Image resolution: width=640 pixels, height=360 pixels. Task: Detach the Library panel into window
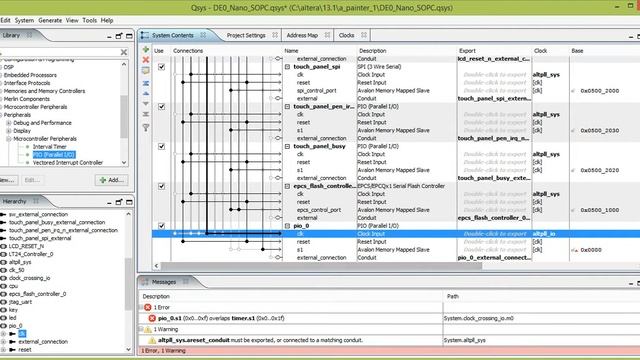pos(119,36)
